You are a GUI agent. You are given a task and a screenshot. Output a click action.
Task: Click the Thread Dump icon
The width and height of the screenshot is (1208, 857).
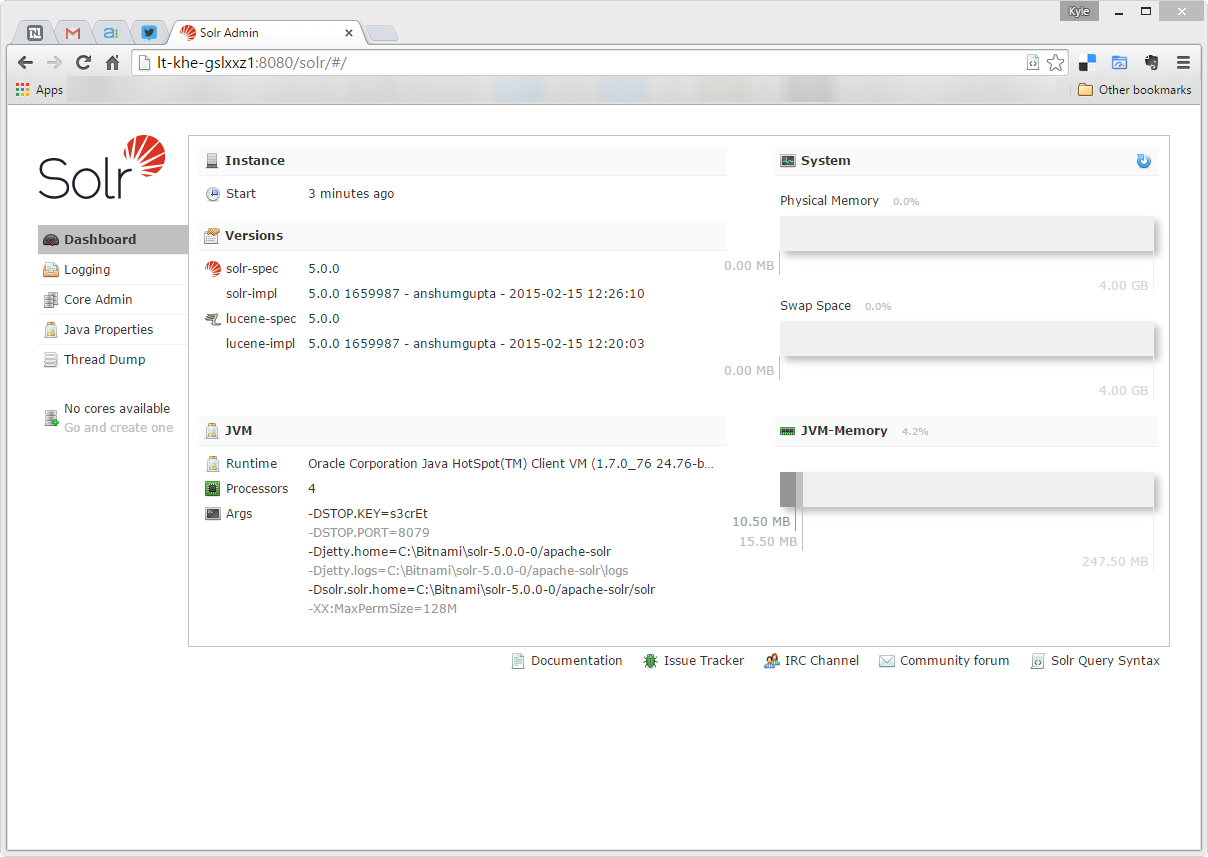(x=51, y=360)
